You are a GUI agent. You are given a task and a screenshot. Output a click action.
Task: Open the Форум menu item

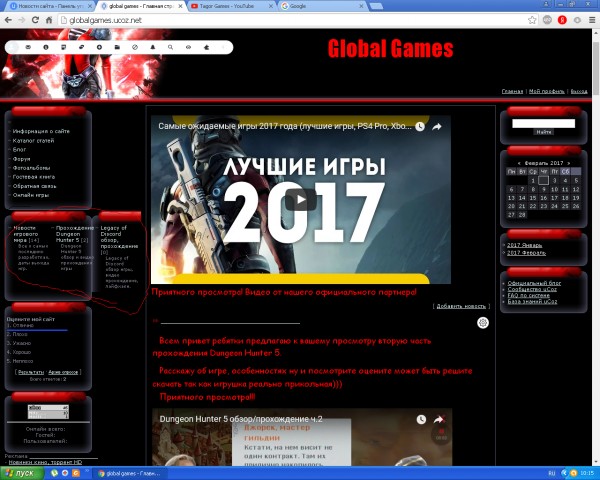coord(21,158)
